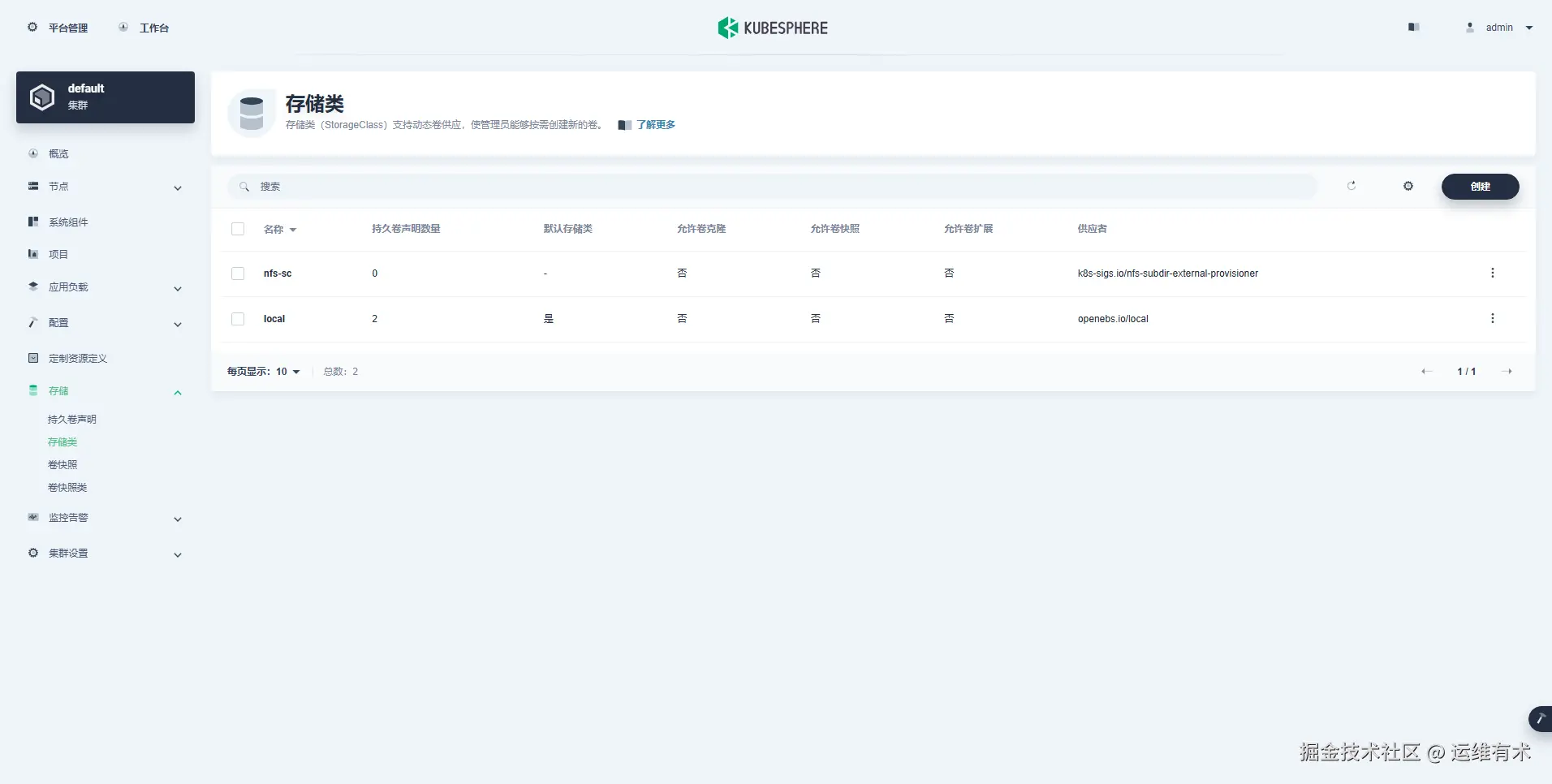The width and height of the screenshot is (1552, 784).
Task: Click the 定制资源定义 icon in sidebar
Action: (x=33, y=358)
